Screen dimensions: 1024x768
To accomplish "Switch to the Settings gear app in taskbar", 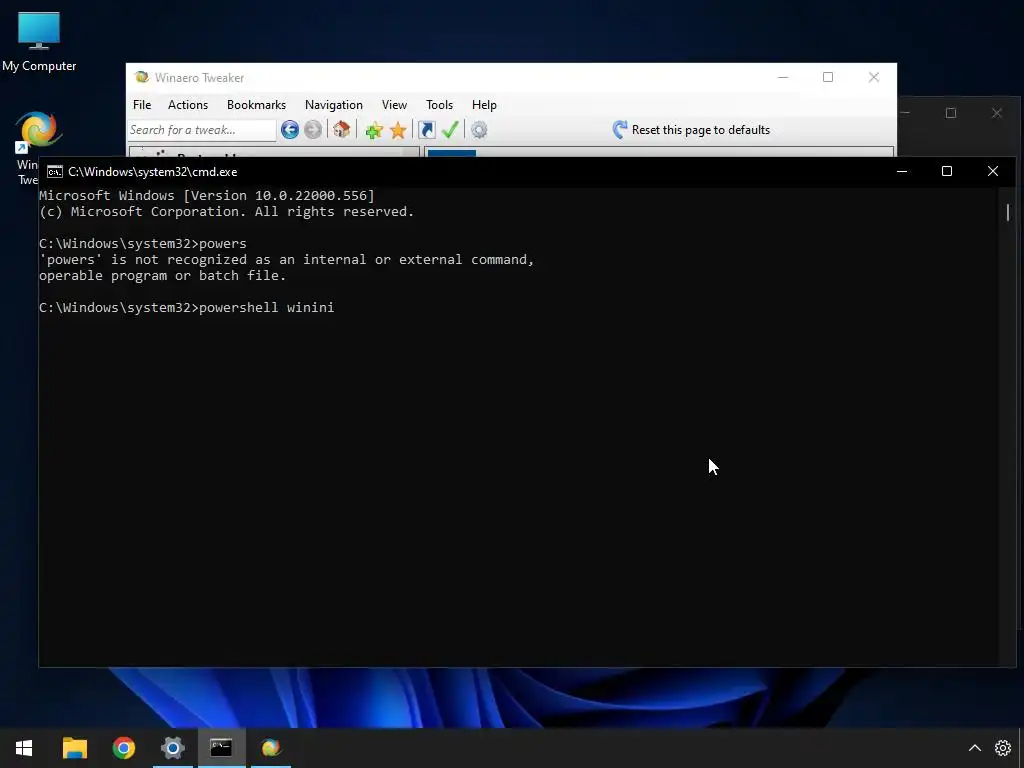I will [172, 748].
